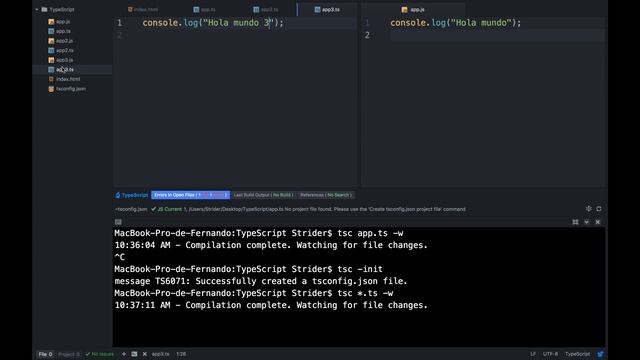
Task: Open tsconfig.json in the file tree
Action: tap(71, 89)
